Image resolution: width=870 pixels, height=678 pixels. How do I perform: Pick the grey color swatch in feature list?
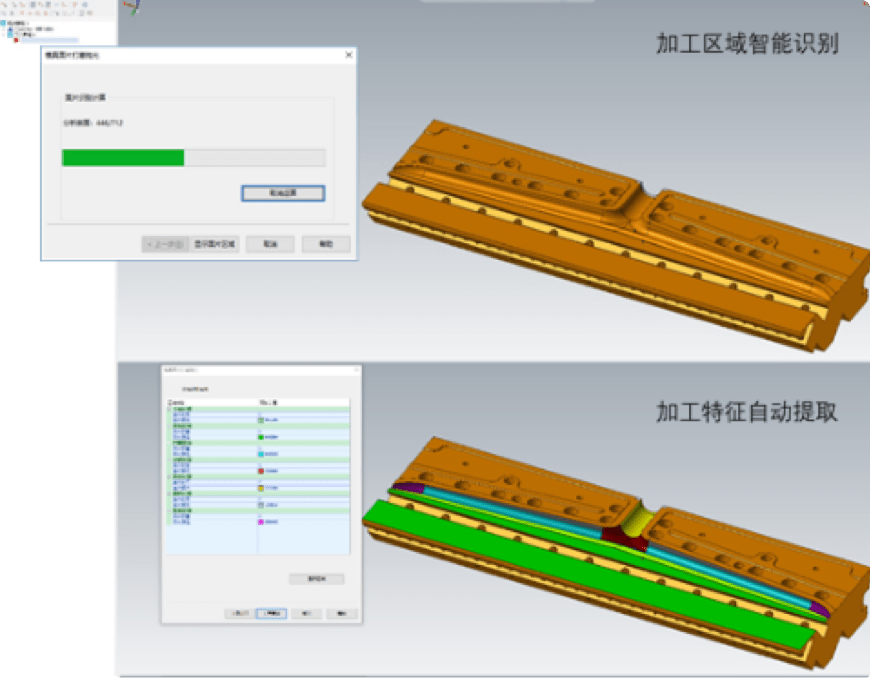pyautogui.click(x=261, y=505)
